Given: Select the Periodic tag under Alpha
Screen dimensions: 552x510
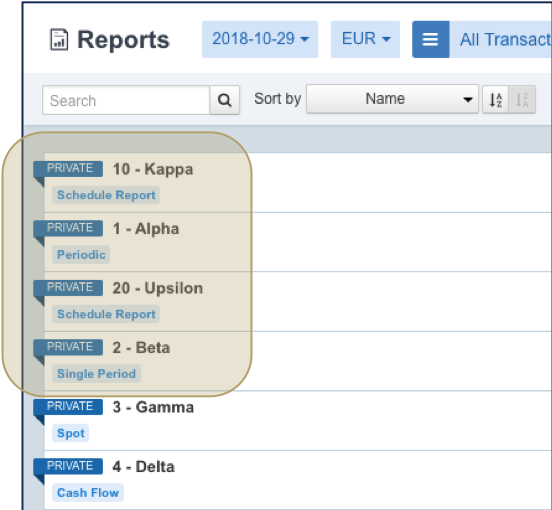Looking at the screenshot, I should [81, 254].
